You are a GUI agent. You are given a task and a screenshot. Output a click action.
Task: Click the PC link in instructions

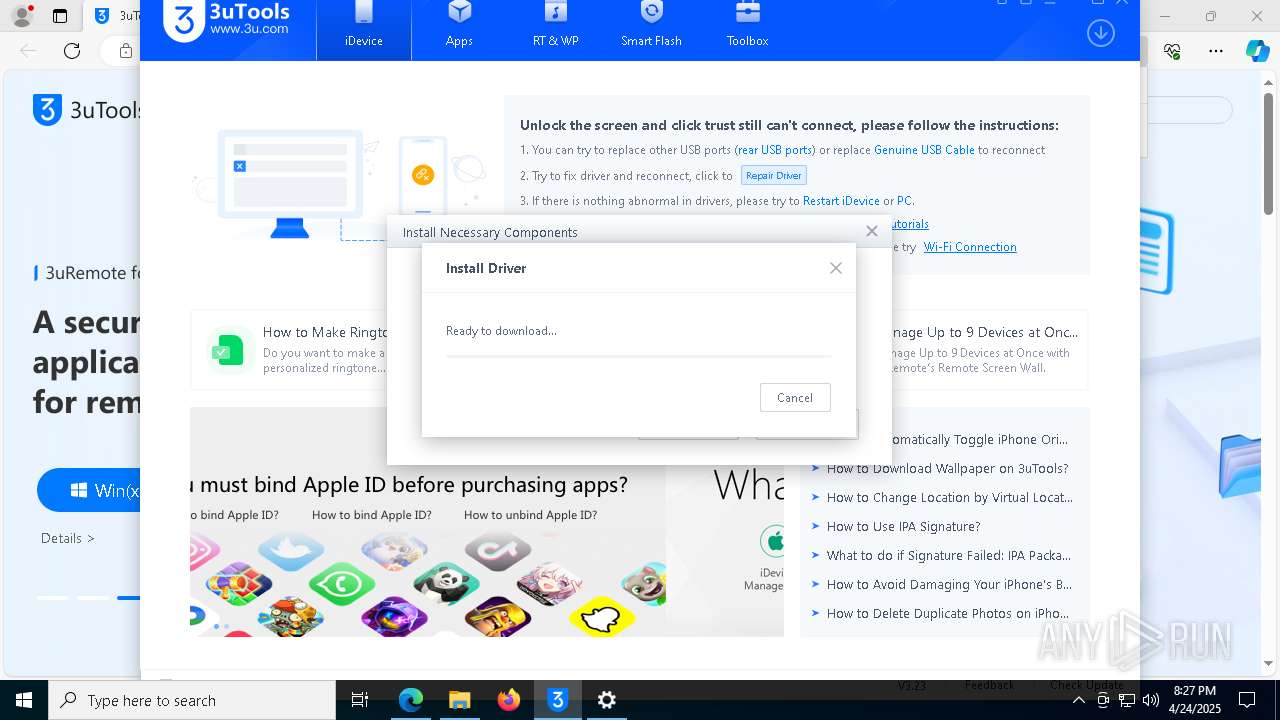point(904,201)
